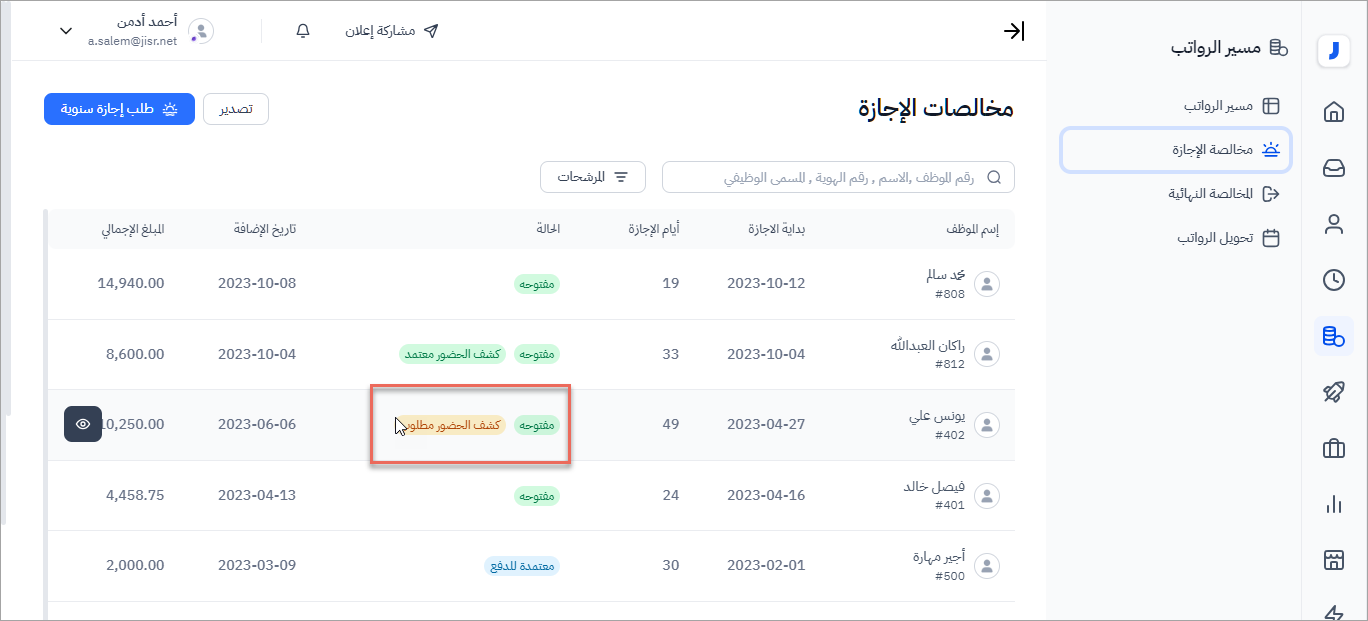Open the home icon in sidebar
The height and width of the screenshot is (621, 1368).
[x=1333, y=112]
